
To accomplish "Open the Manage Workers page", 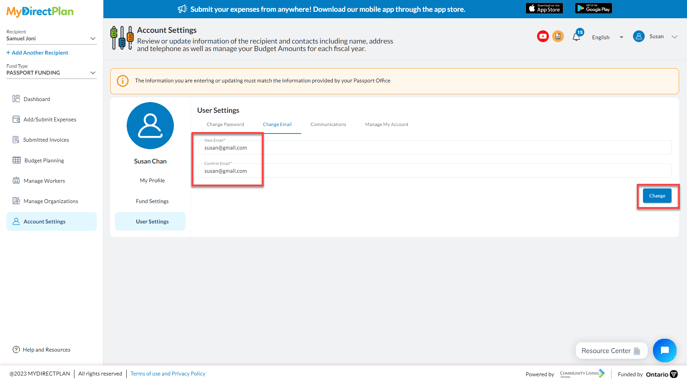I will pos(44,181).
